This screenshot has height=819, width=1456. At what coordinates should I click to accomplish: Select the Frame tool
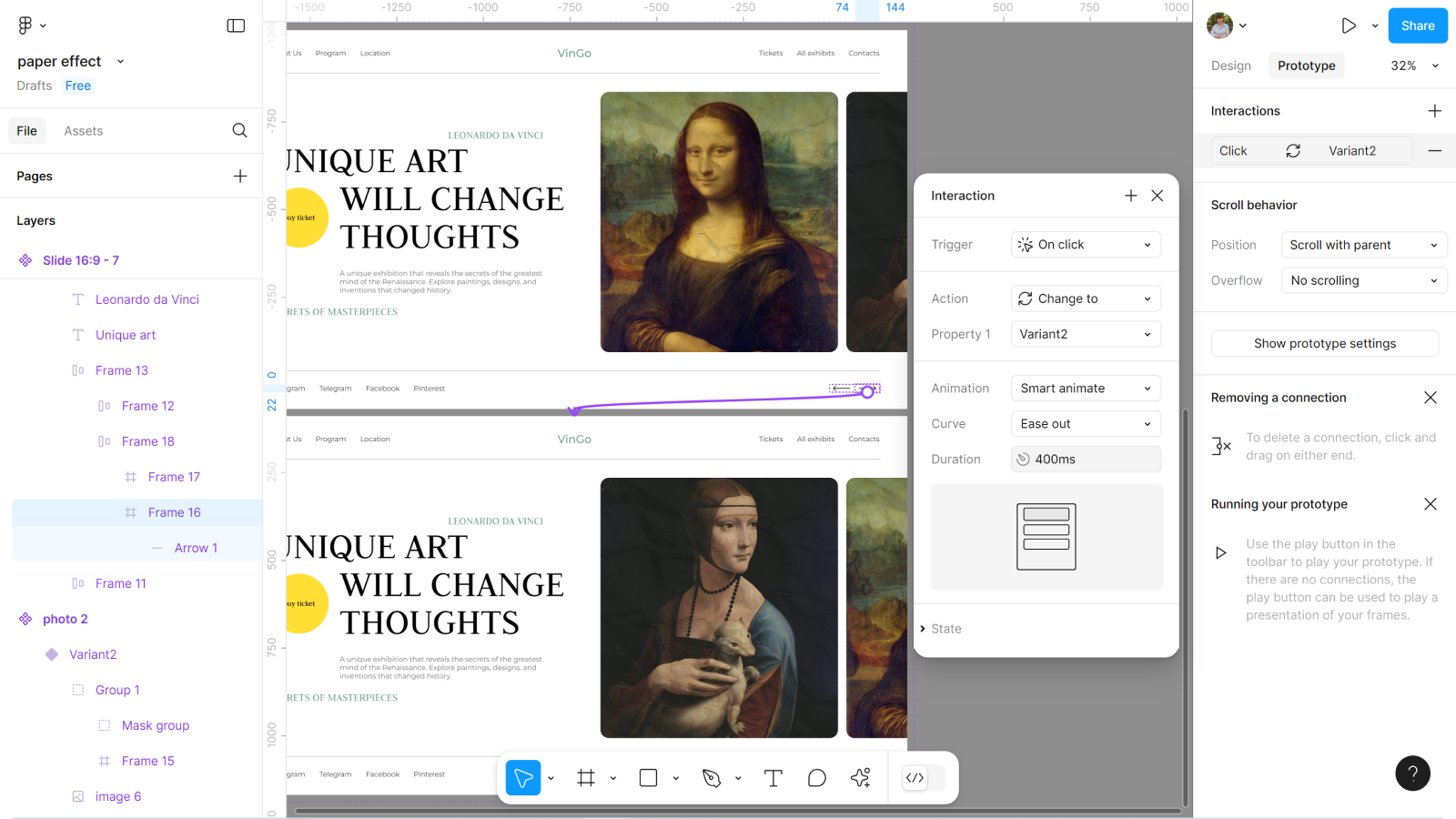pos(586,778)
